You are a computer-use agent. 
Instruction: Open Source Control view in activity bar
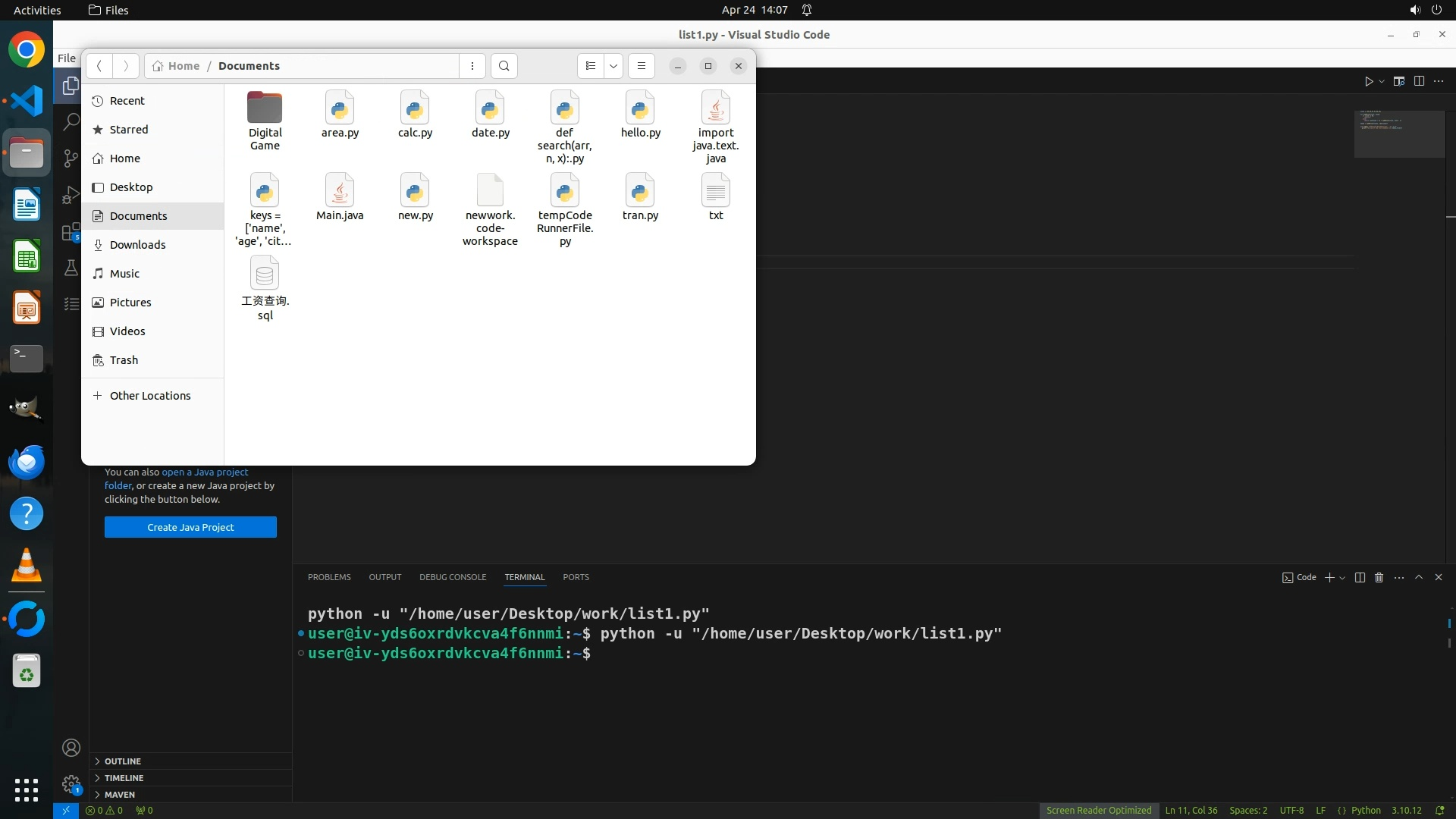pyautogui.click(x=71, y=158)
